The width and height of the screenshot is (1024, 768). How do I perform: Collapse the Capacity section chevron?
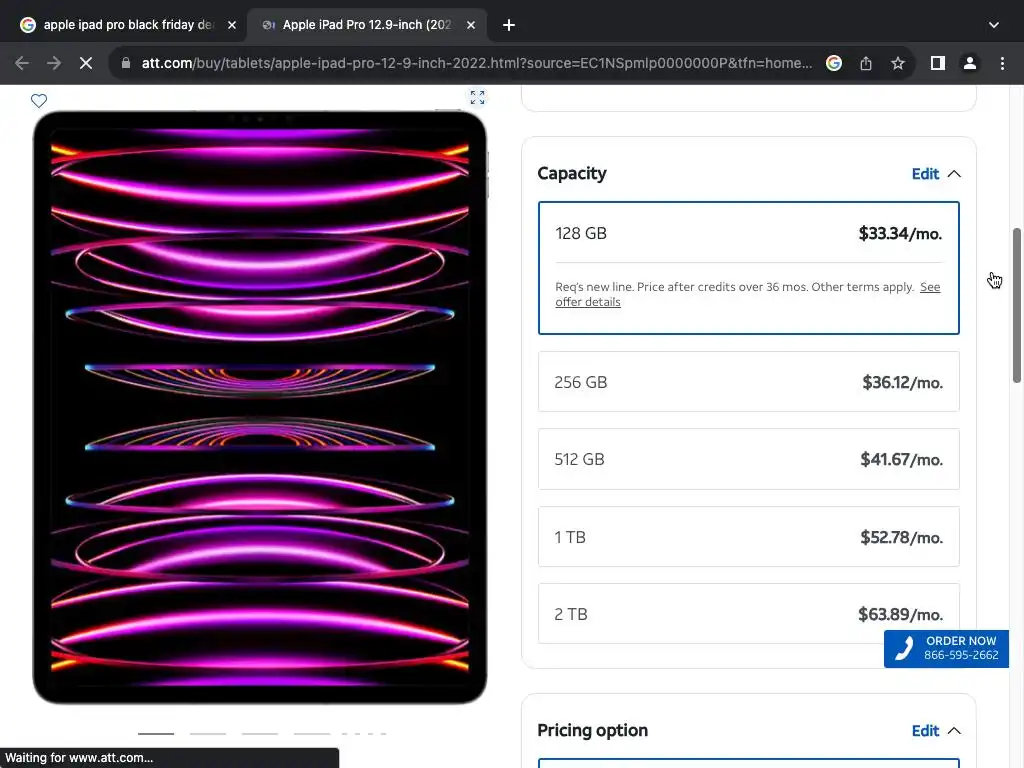954,174
